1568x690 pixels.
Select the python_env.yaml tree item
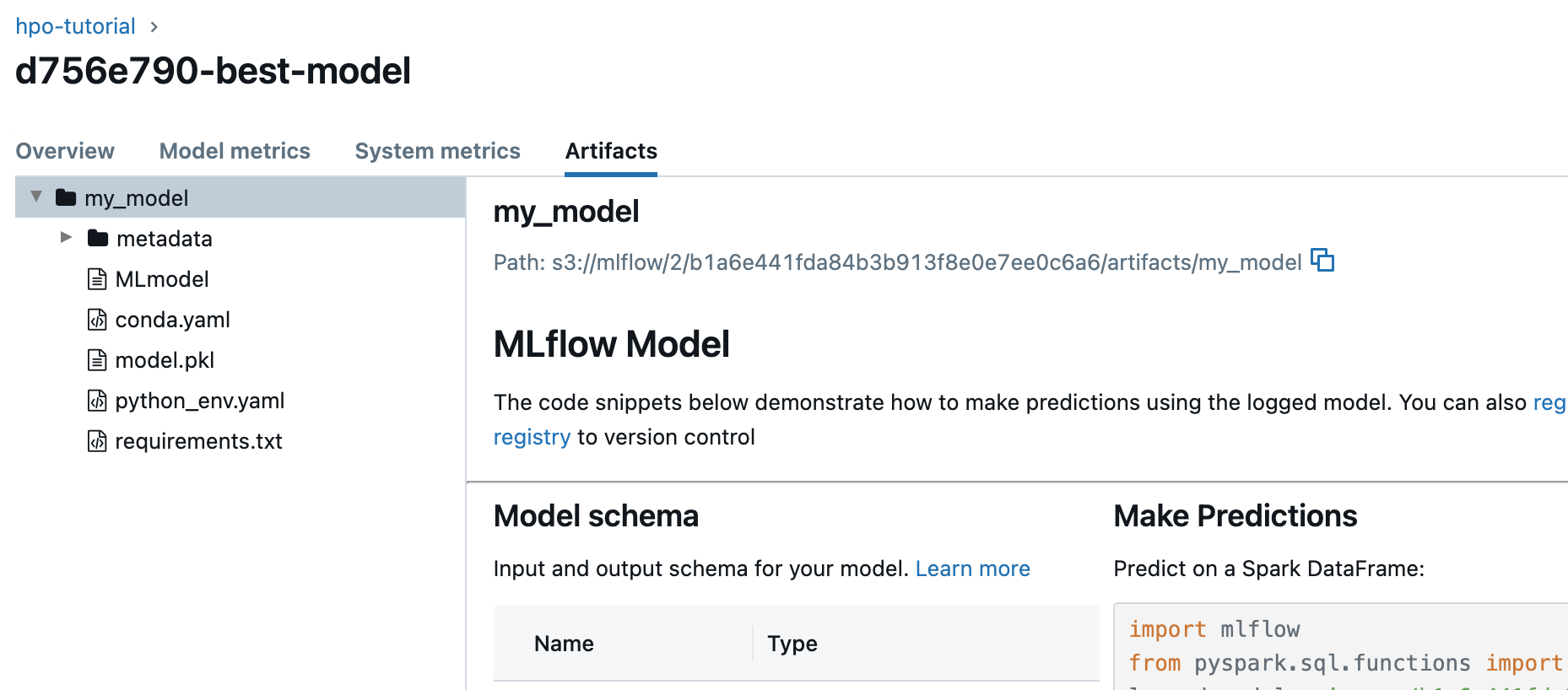pyautogui.click(x=199, y=401)
